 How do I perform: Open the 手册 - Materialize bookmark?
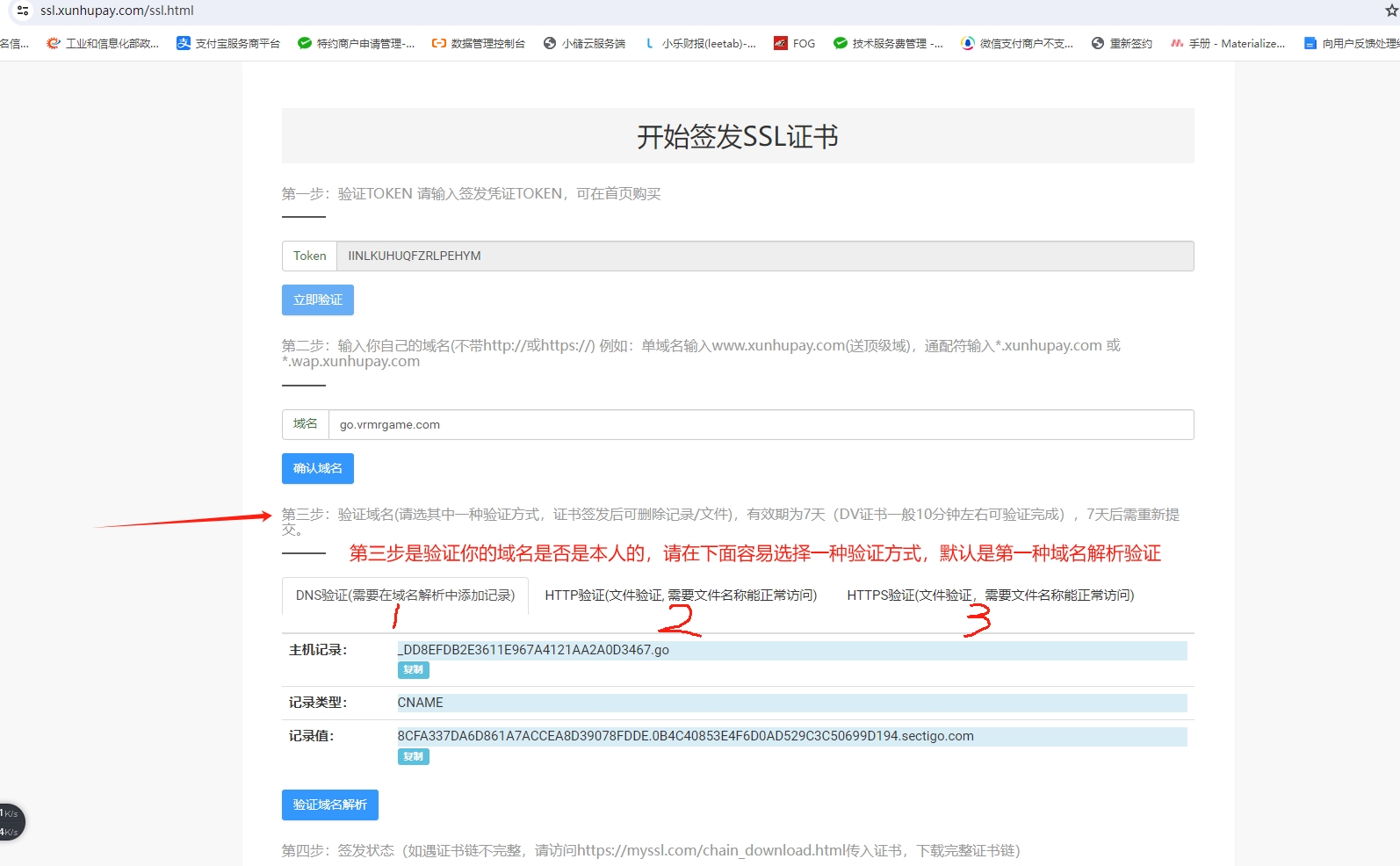pyautogui.click(x=1228, y=43)
